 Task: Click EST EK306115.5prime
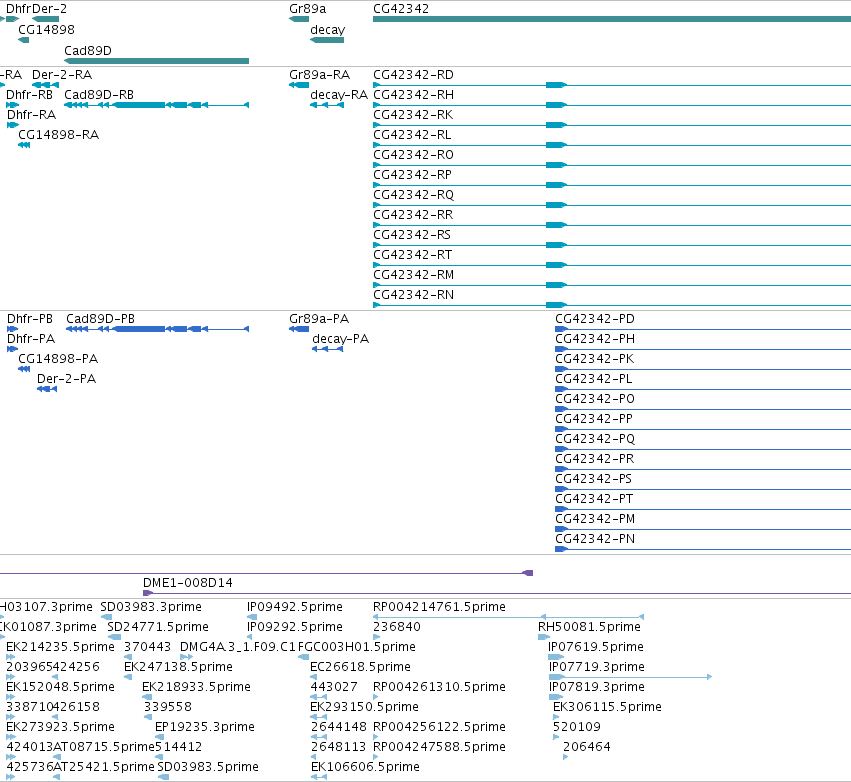point(607,707)
